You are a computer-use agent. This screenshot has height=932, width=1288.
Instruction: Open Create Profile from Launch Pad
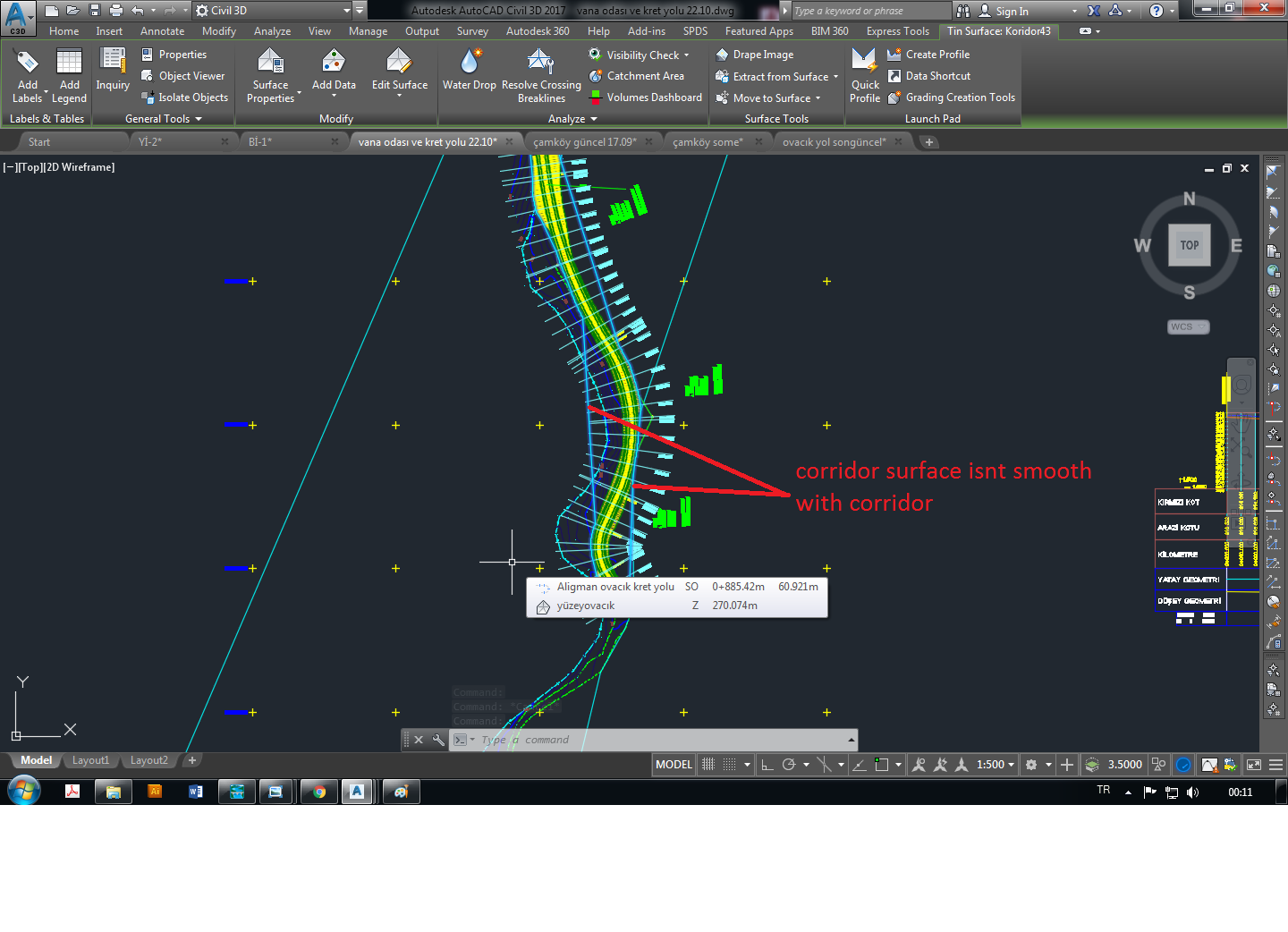click(x=936, y=54)
